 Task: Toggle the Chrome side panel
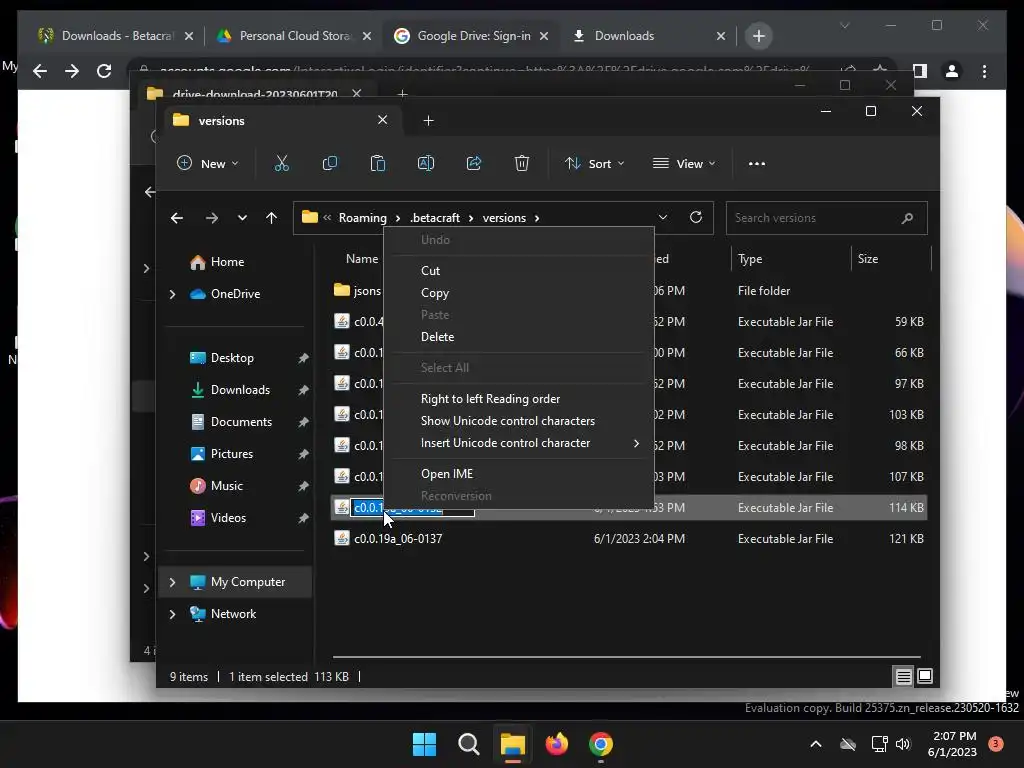tap(920, 71)
